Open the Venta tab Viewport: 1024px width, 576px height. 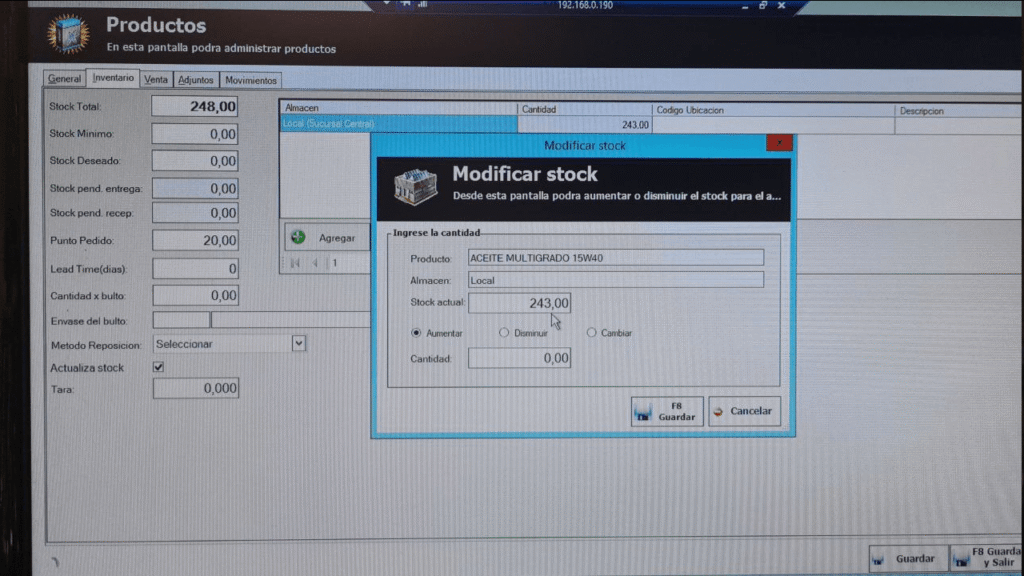(x=156, y=79)
